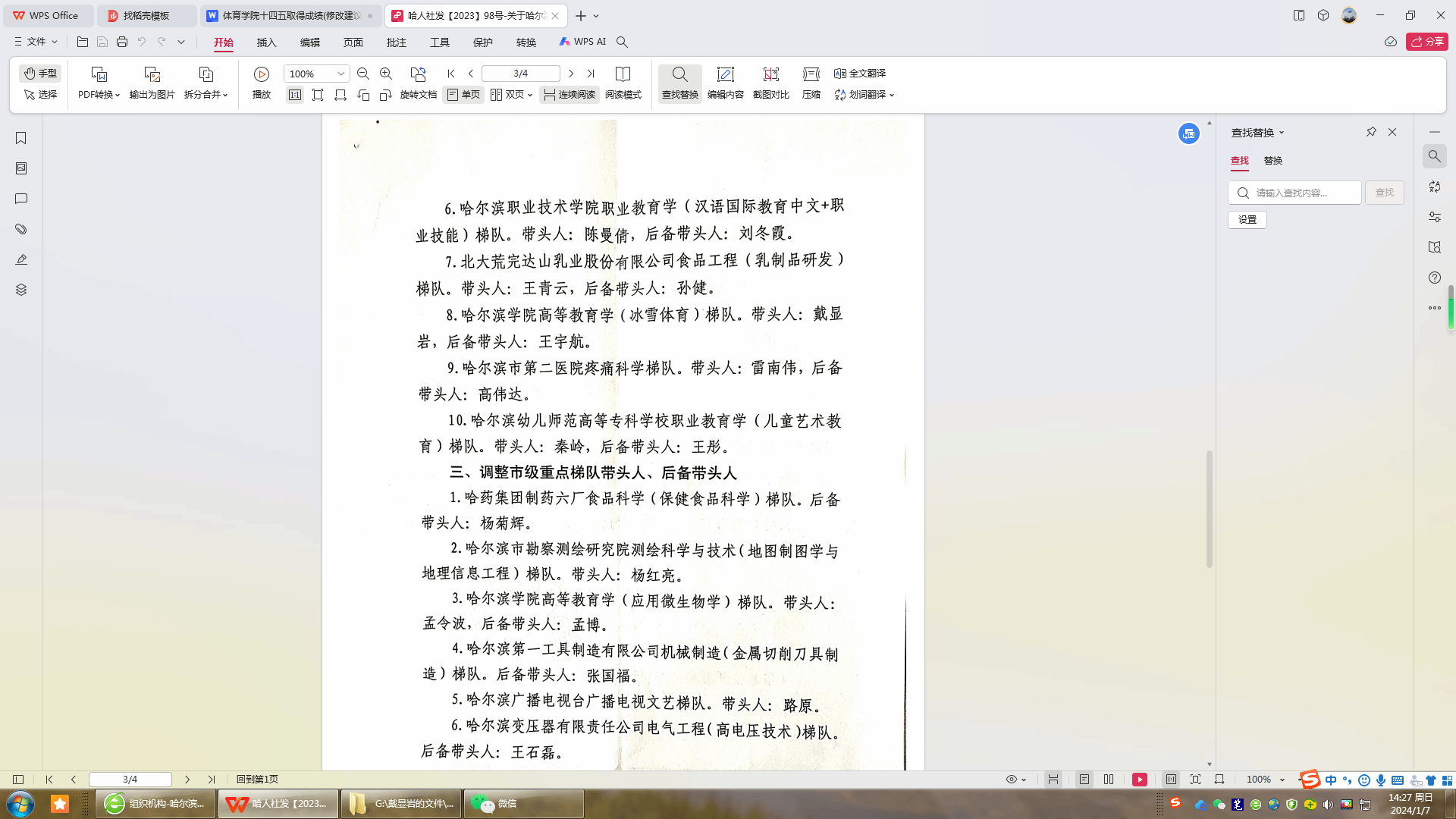Expand the 100% zoom level dropdown

point(341,74)
